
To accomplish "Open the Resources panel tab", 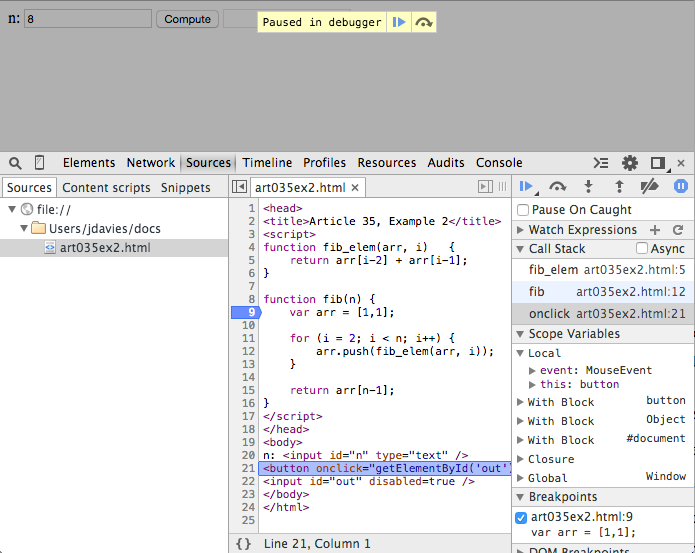I will point(387,163).
